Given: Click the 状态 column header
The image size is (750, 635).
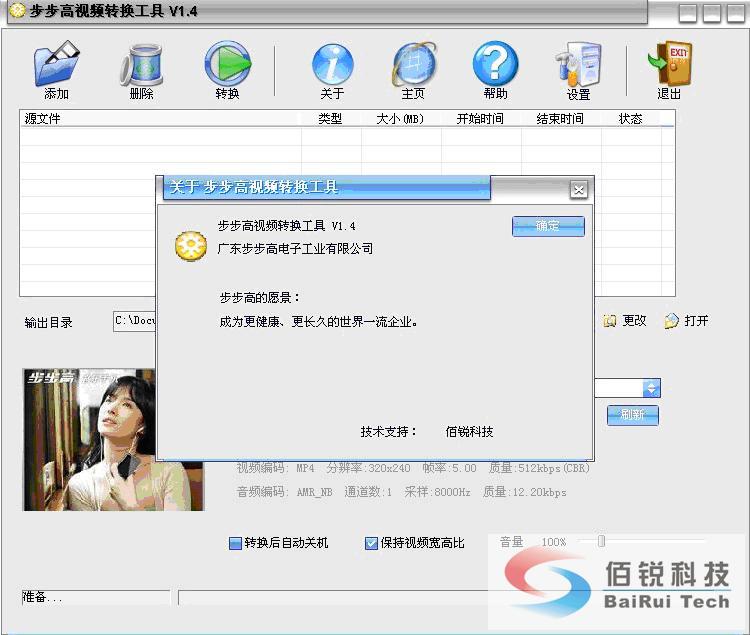Looking at the screenshot, I should pyautogui.click(x=631, y=119).
